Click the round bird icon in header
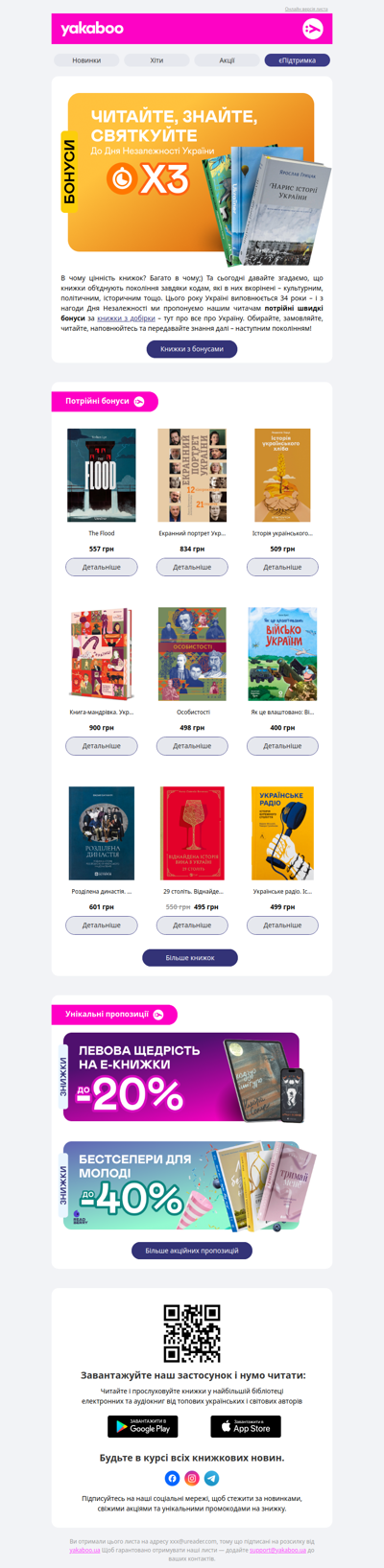 click(x=312, y=29)
